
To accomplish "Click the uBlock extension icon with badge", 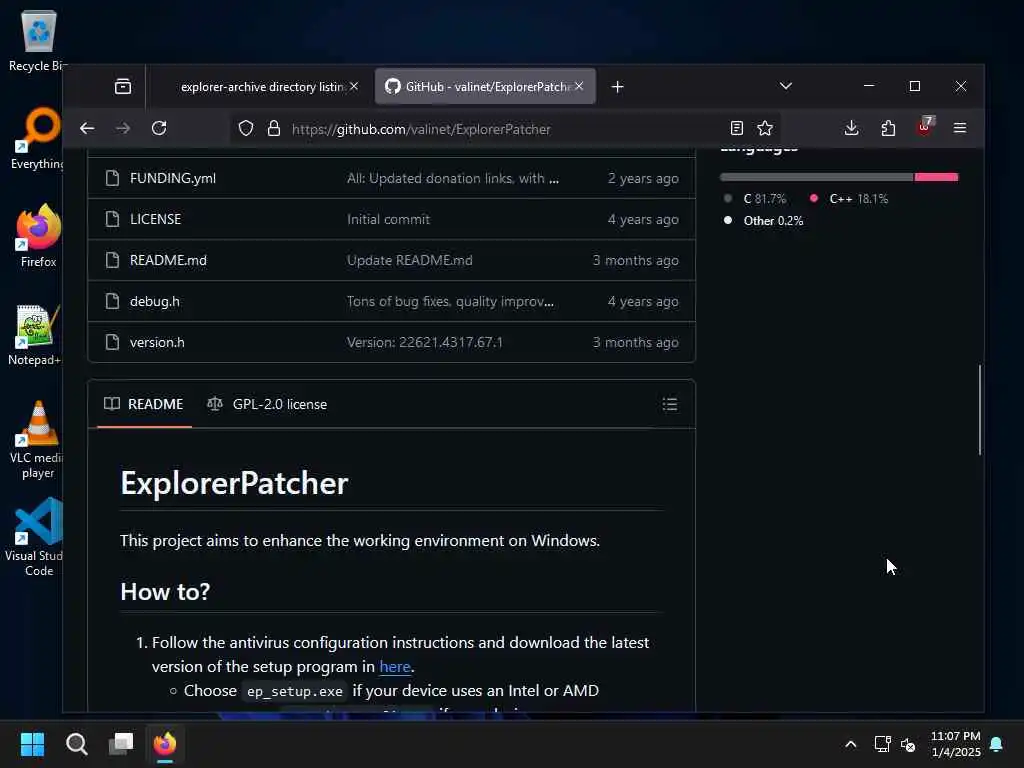I will click(925, 126).
